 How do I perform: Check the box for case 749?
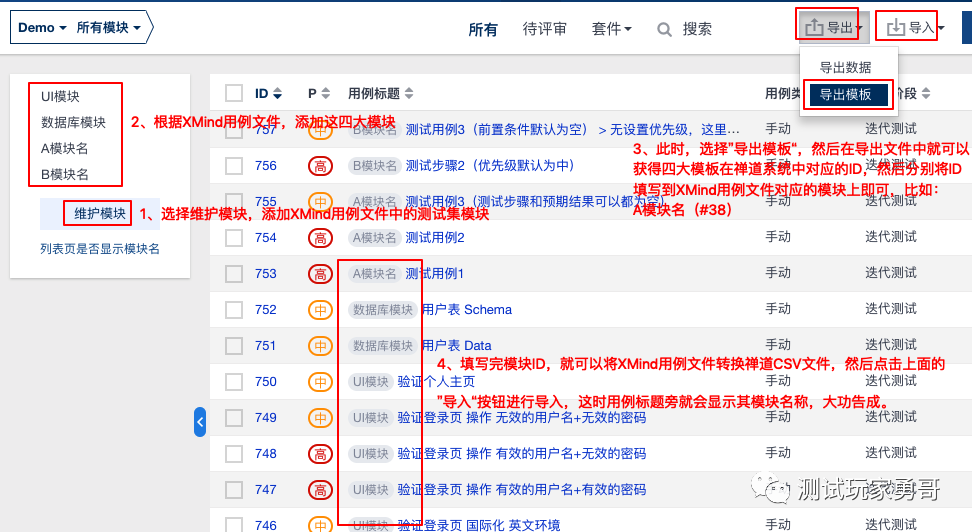point(234,418)
